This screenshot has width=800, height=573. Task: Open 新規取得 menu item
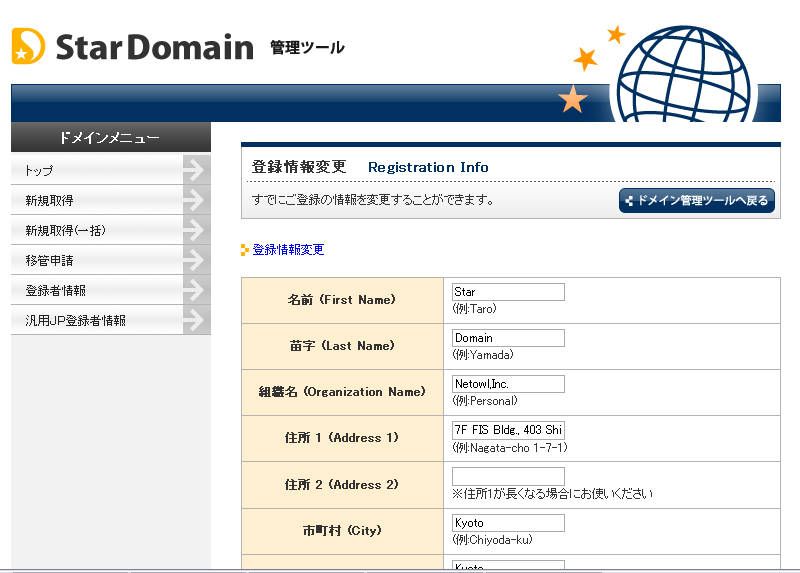(111, 200)
